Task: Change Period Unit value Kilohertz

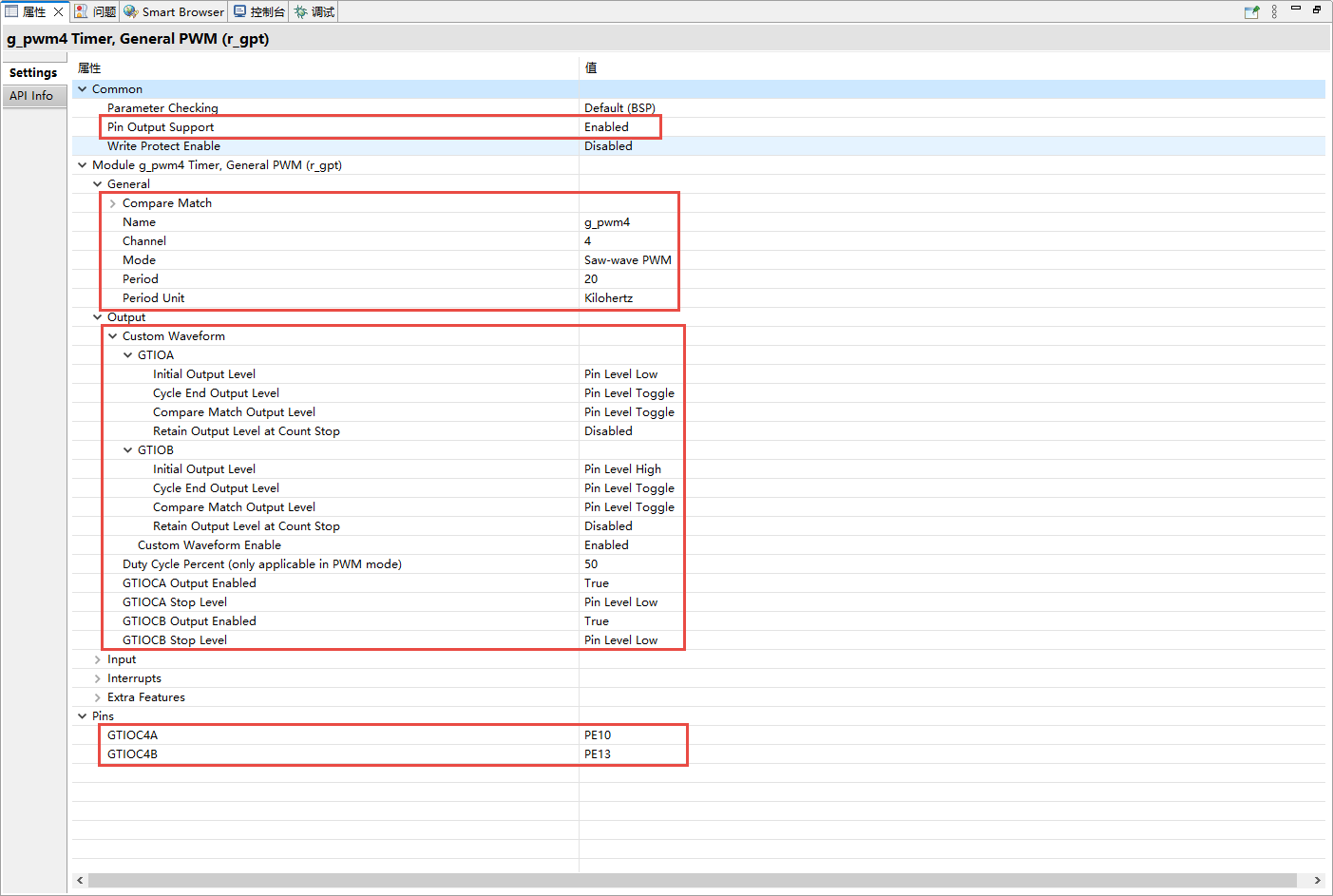Action: 608,298
